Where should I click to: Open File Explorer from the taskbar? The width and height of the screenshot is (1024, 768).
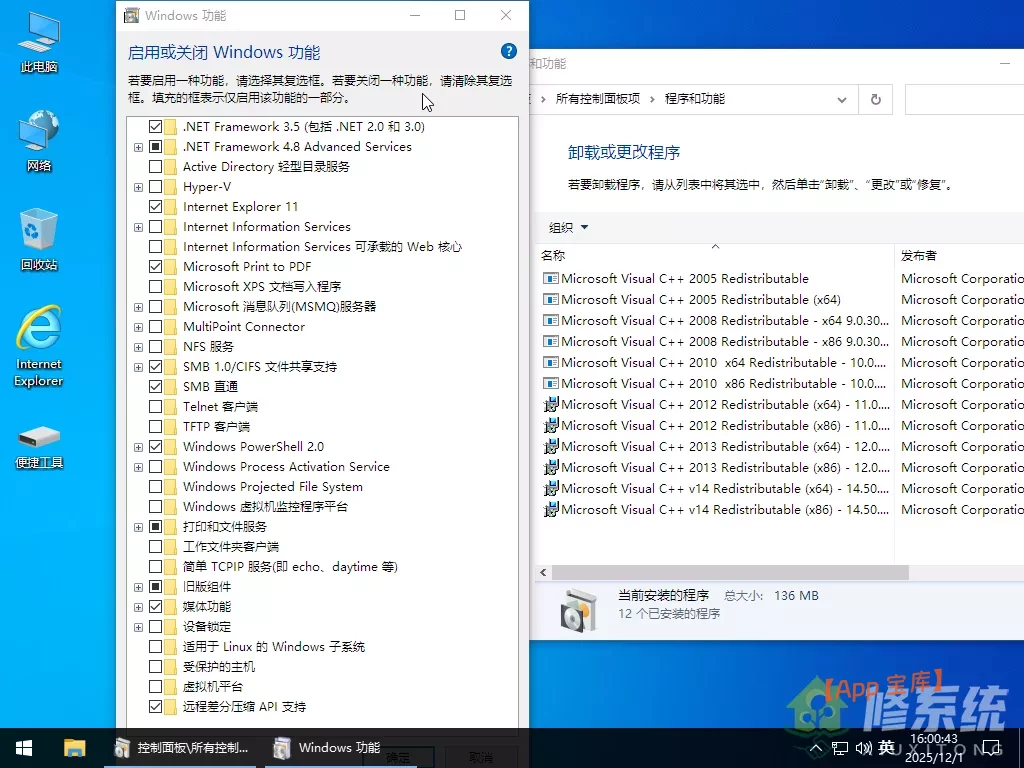[74, 747]
